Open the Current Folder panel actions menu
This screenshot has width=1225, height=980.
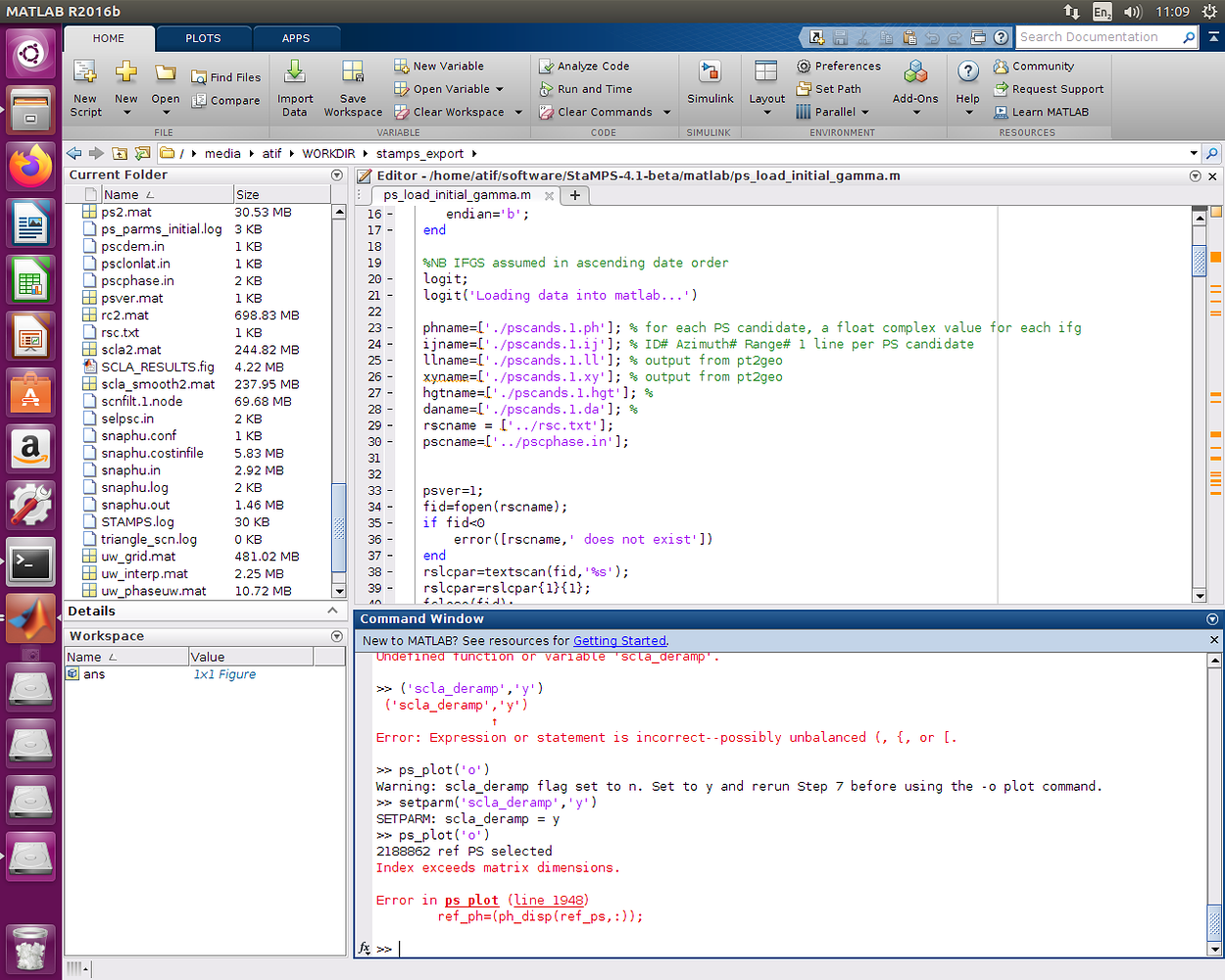pos(337,175)
